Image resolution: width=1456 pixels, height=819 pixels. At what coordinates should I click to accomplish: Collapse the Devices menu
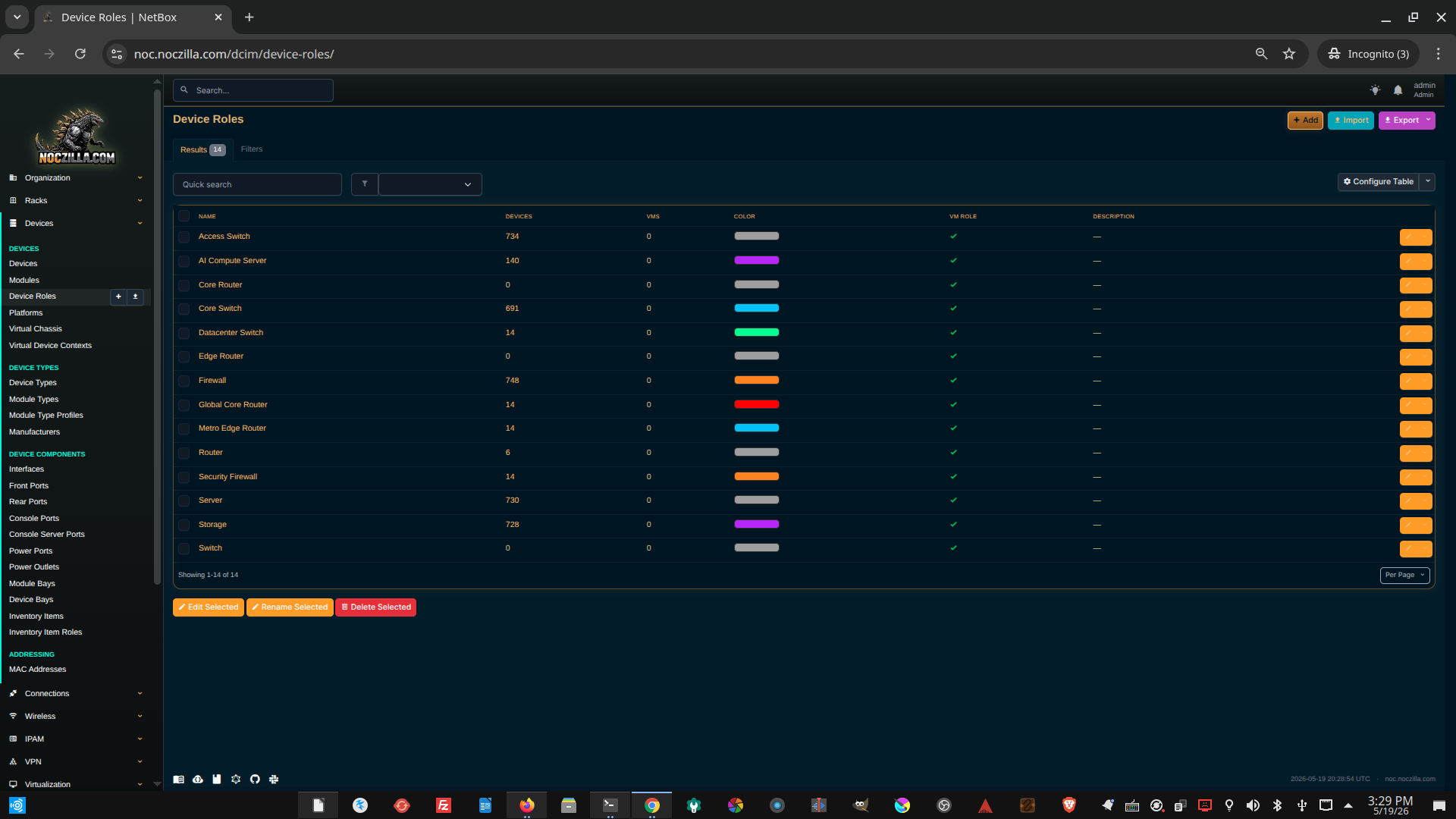pyautogui.click(x=76, y=224)
